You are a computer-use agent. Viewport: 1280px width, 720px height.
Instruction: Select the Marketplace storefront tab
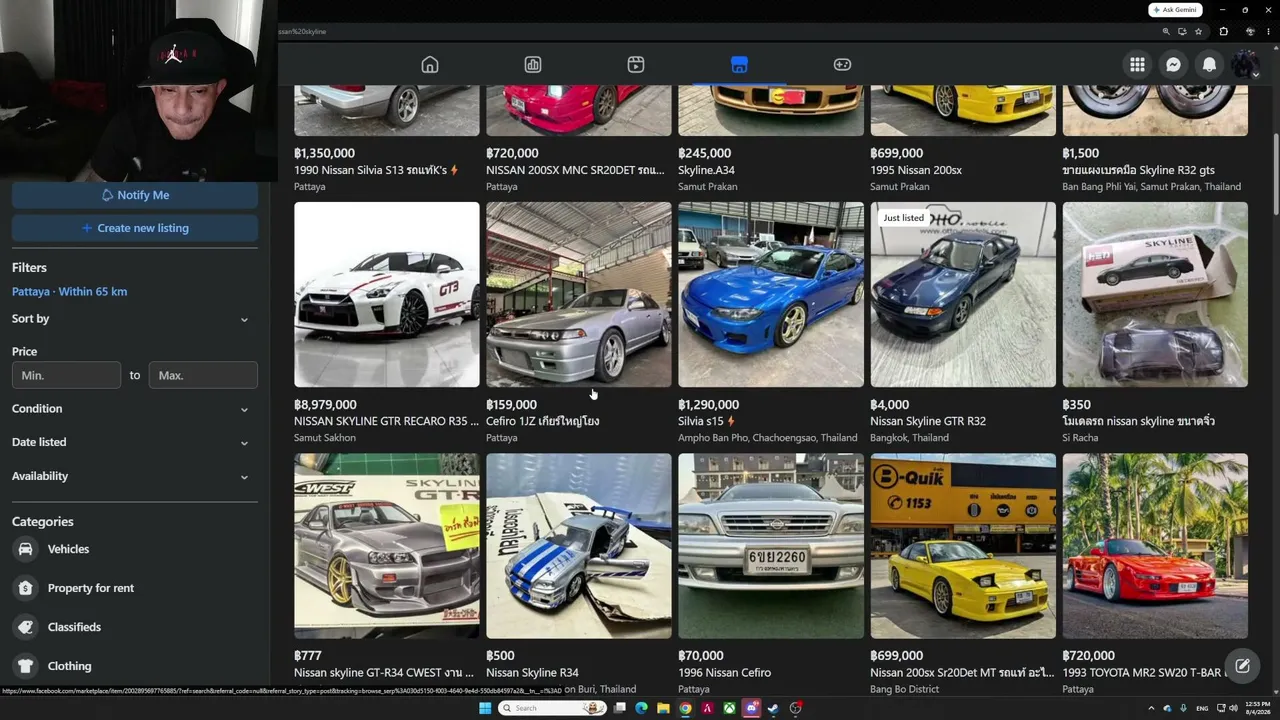click(739, 65)
